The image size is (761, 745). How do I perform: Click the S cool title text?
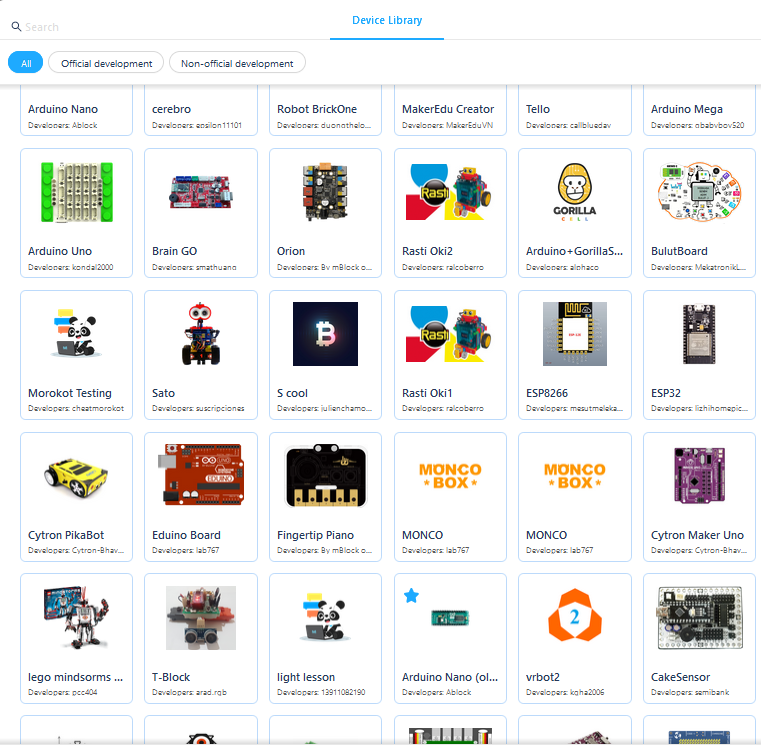(292, 393)
